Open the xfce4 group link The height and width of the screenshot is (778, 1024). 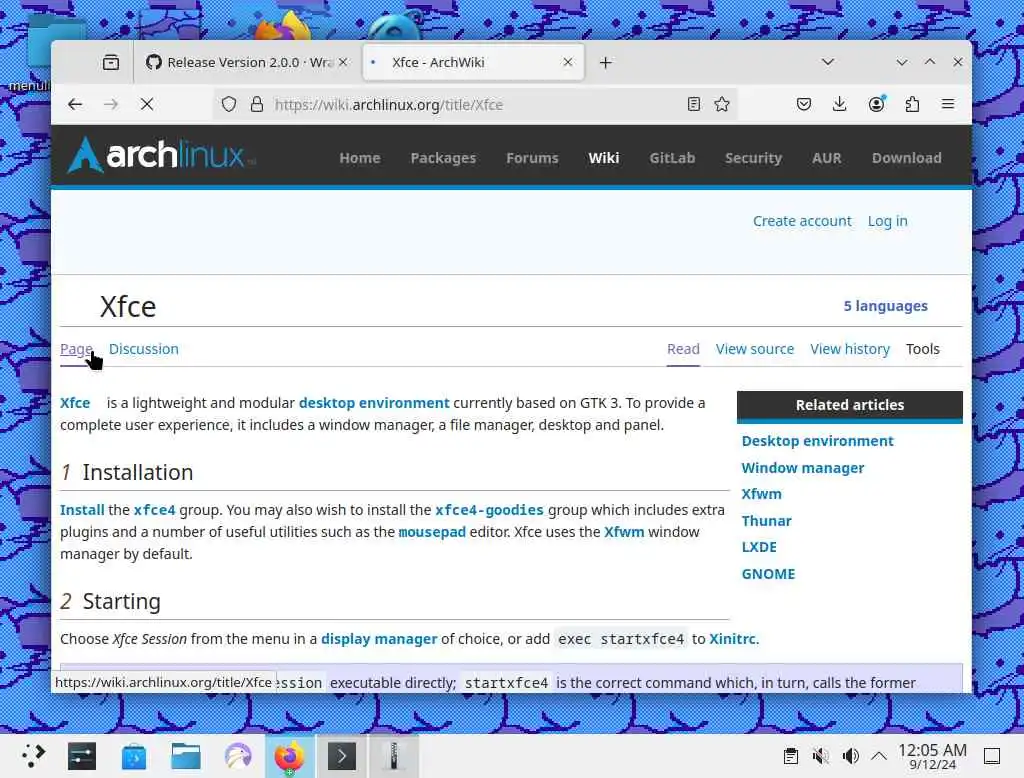[x=154, y=510]
